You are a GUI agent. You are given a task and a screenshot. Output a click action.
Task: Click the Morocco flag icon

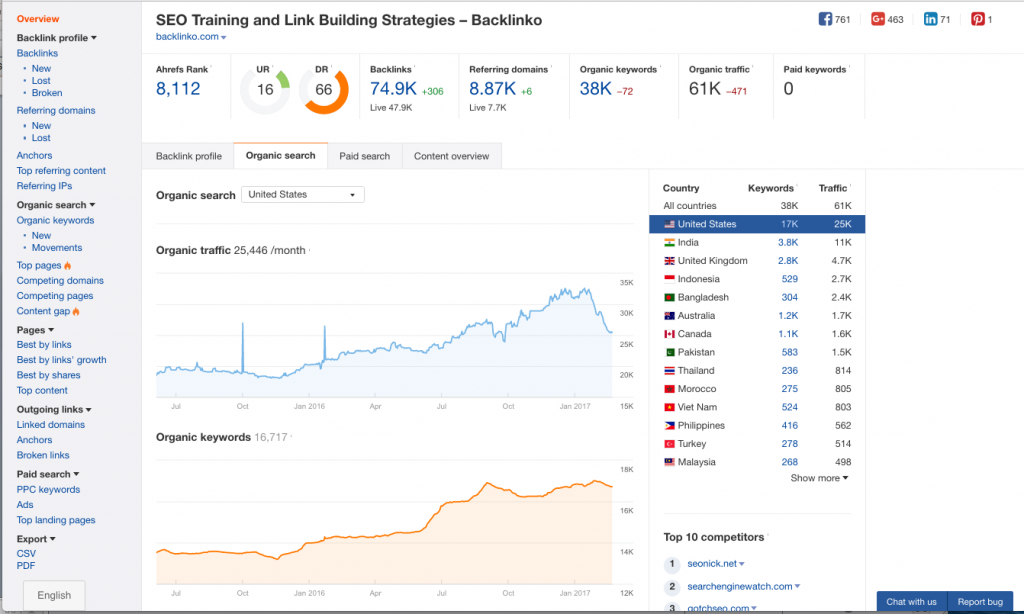pos(669,389)
